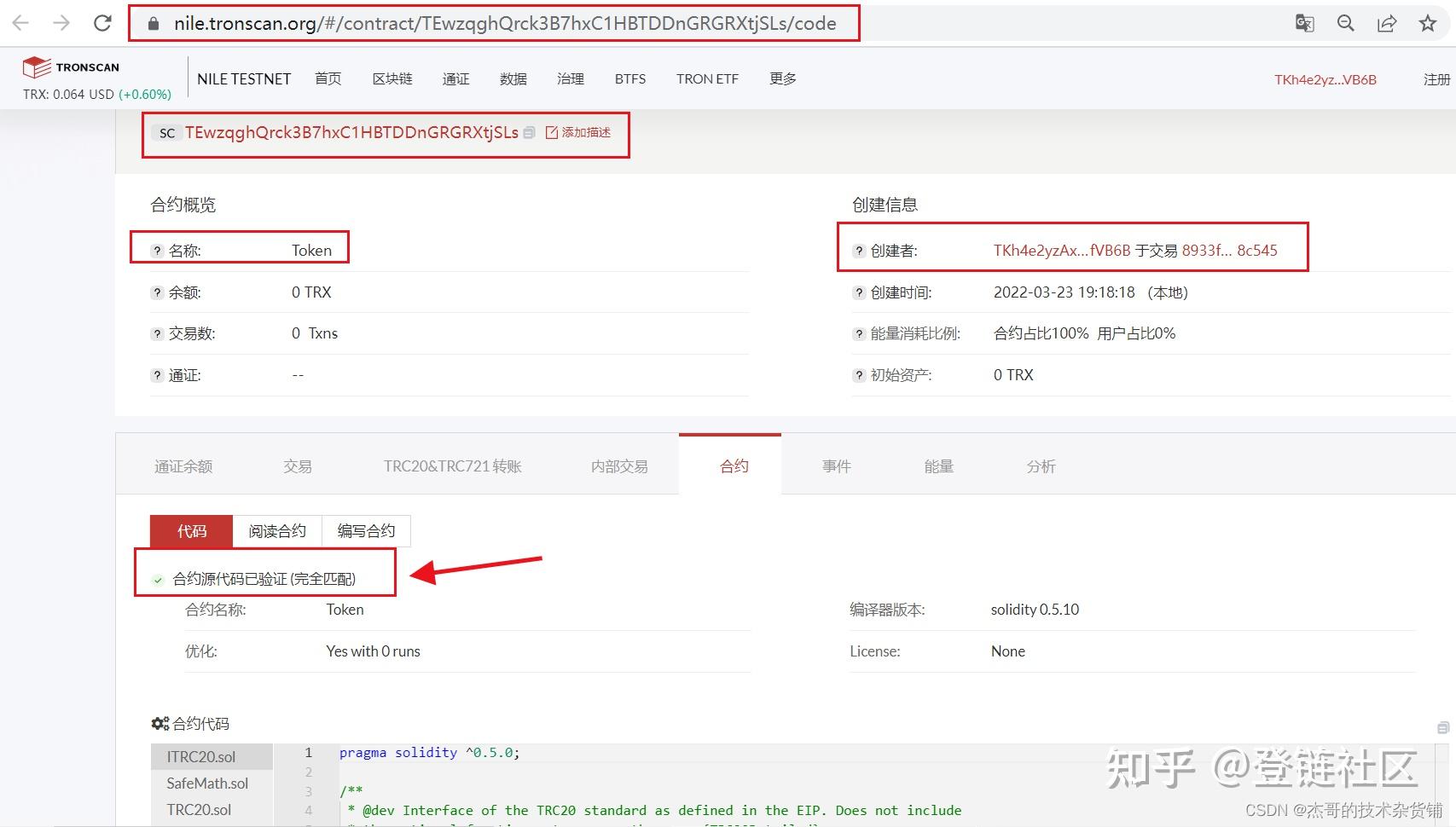Image resolution: width=1456 pixels, height=827 pixels.
Task: Click code line pragma solidity ^0.5.0
Action: (430, 752)
